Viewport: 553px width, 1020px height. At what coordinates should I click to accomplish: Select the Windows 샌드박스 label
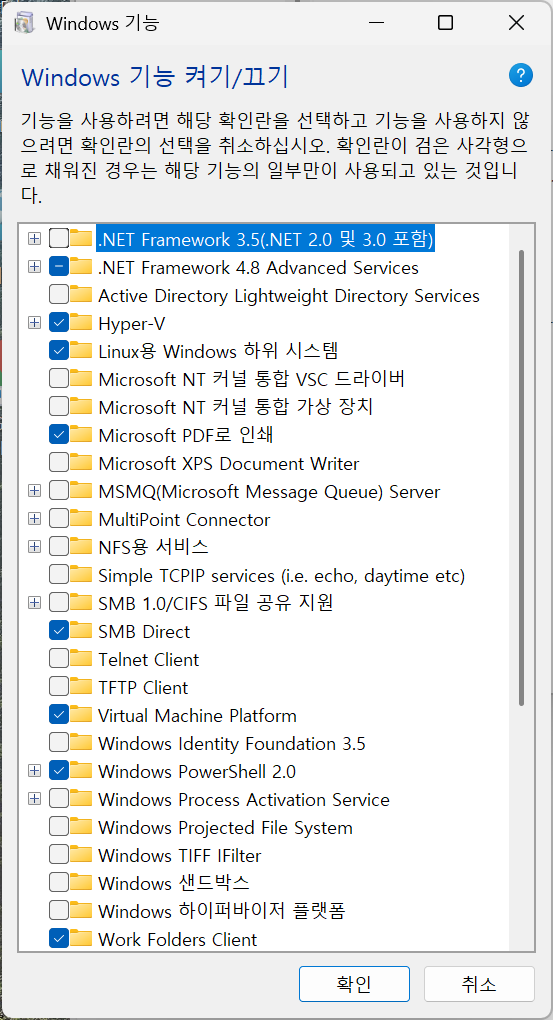[x=174, y=883]
